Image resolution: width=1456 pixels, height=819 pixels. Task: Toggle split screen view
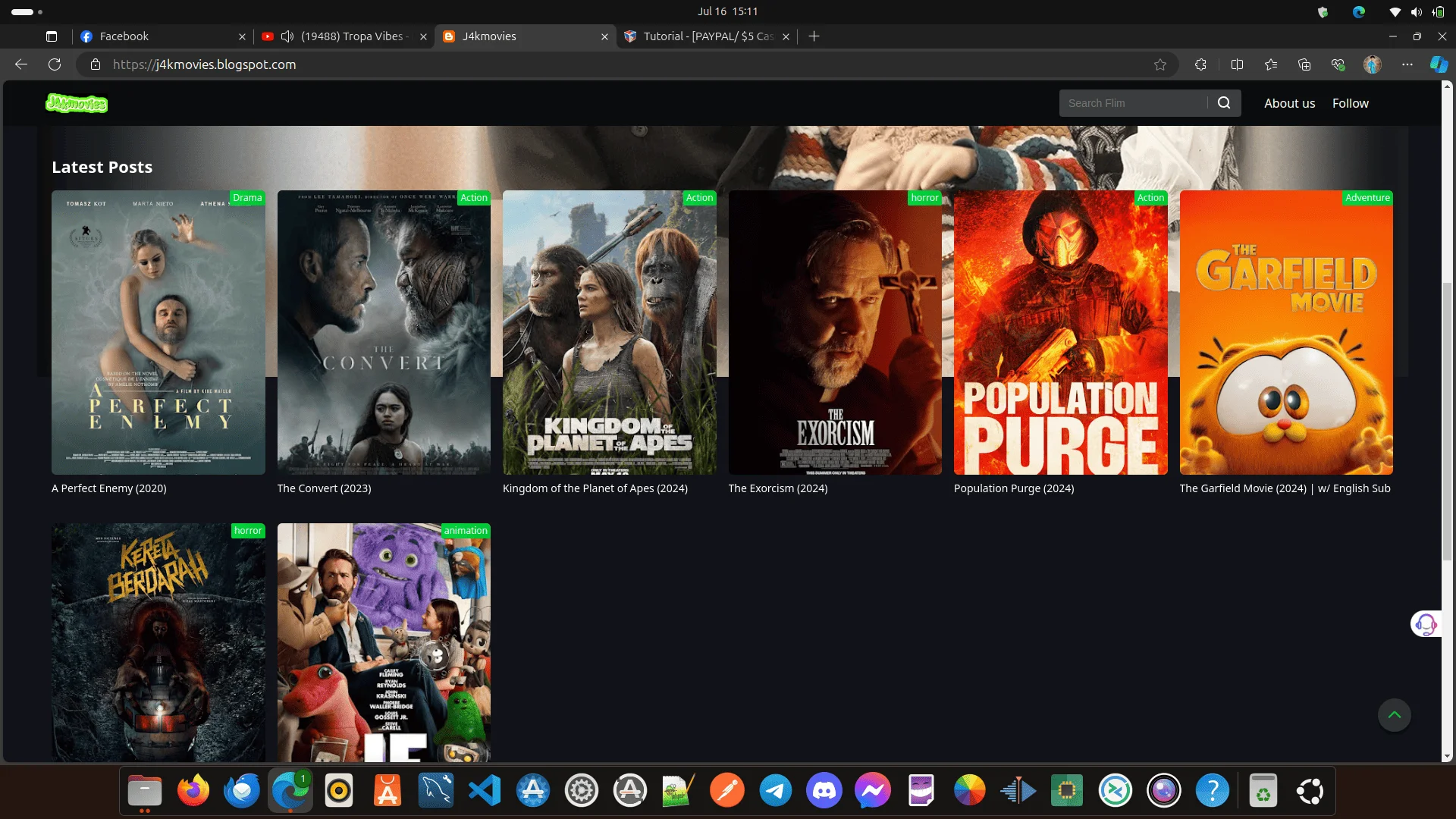1238,64
